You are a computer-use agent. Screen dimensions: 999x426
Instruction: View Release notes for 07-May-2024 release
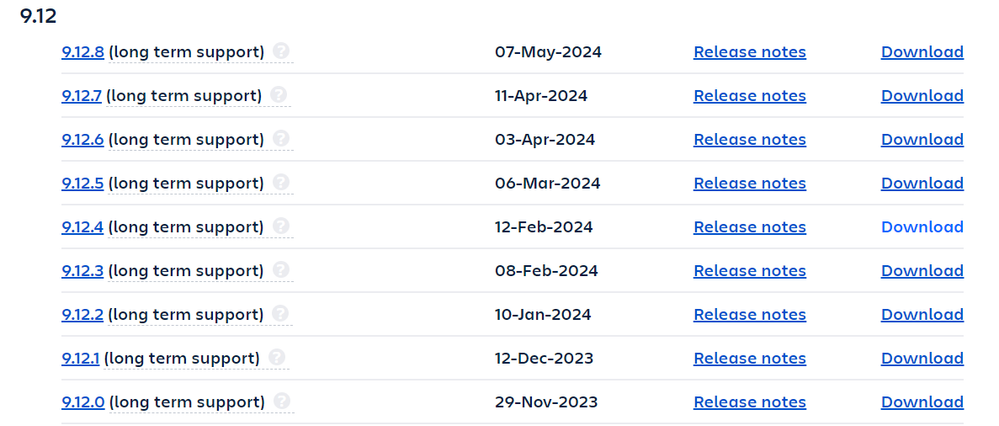(750, 52)
